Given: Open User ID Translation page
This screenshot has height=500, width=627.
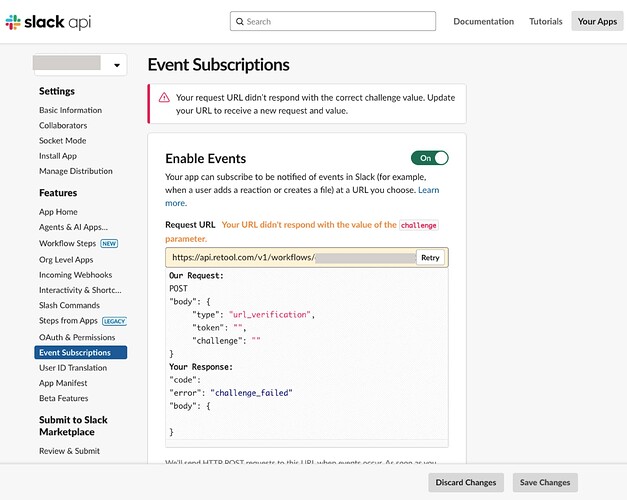Looking at the screenshot, I should (x=73, y=368).
